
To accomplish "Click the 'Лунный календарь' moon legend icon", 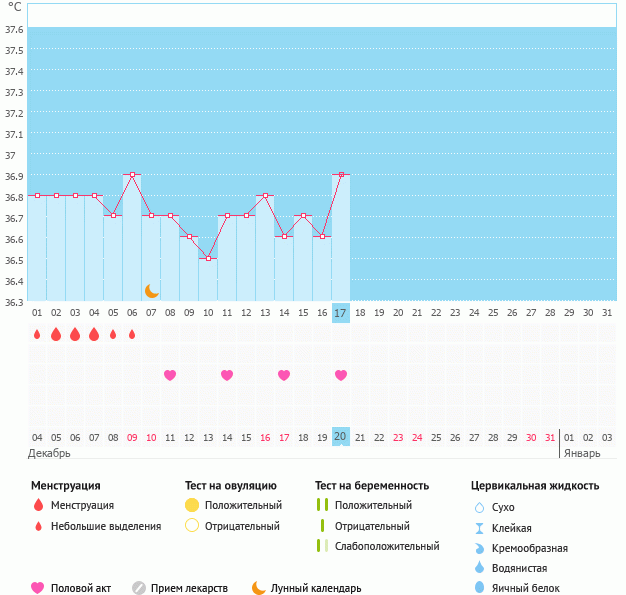I will (259, 588).
